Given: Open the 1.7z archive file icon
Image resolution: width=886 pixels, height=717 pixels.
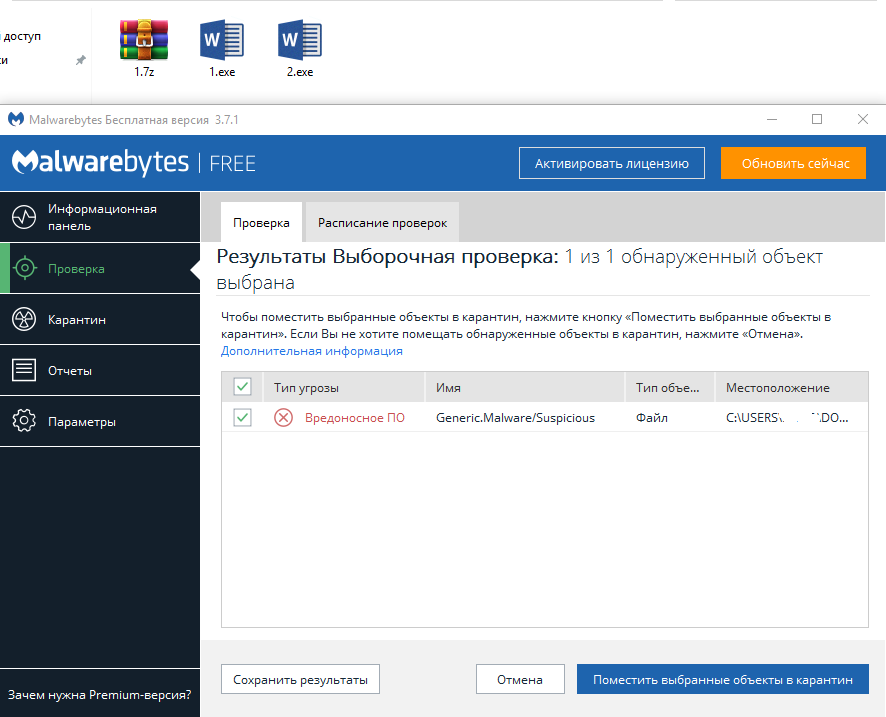Looking at the screenshot, I should [144, 41].
